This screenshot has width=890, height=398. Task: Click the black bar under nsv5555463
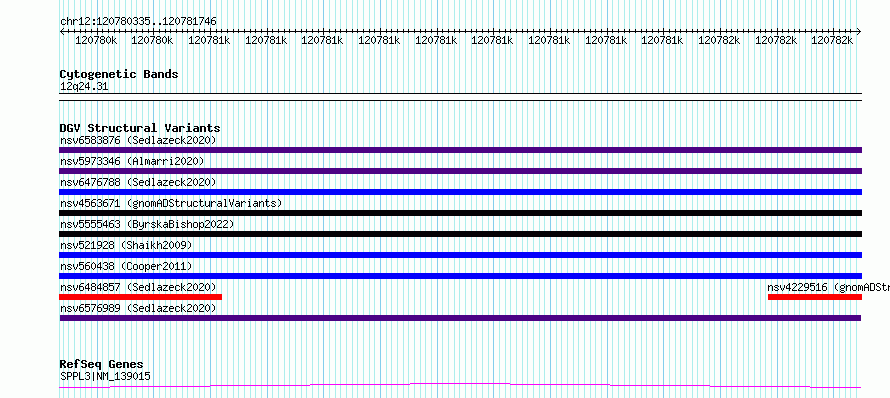pyautogui.click(x=460, y=234)
